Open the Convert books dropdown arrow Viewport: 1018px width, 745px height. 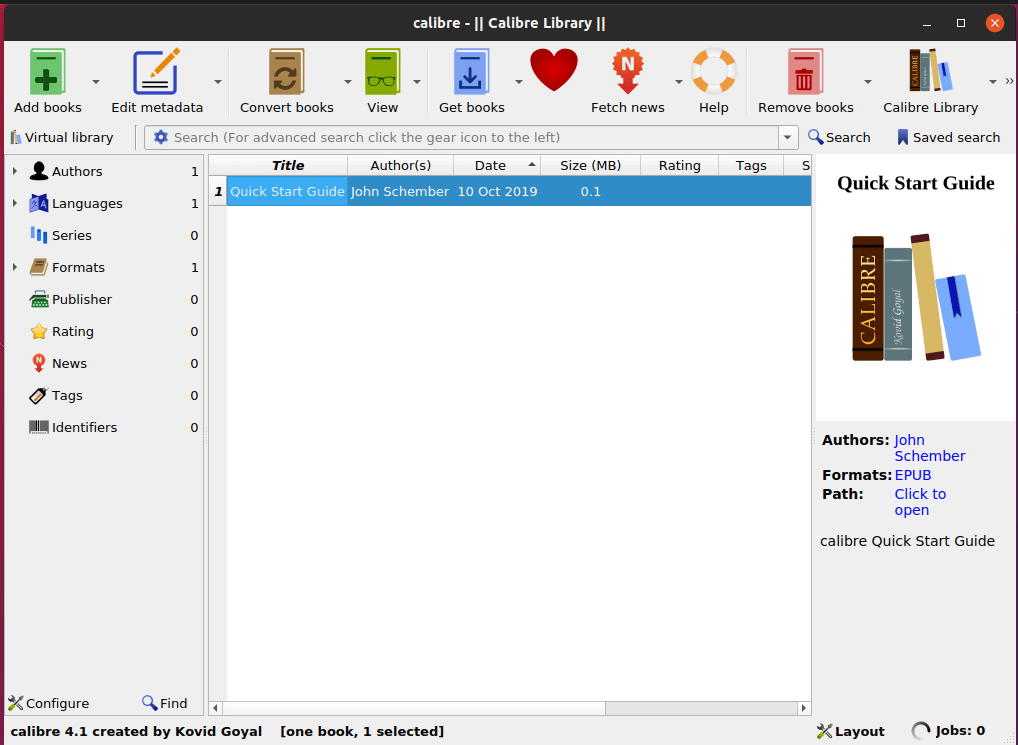coord(347,82)
